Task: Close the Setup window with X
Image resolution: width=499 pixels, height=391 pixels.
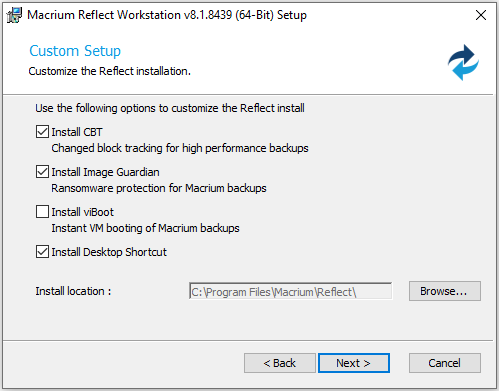Action: click(481, 15)
